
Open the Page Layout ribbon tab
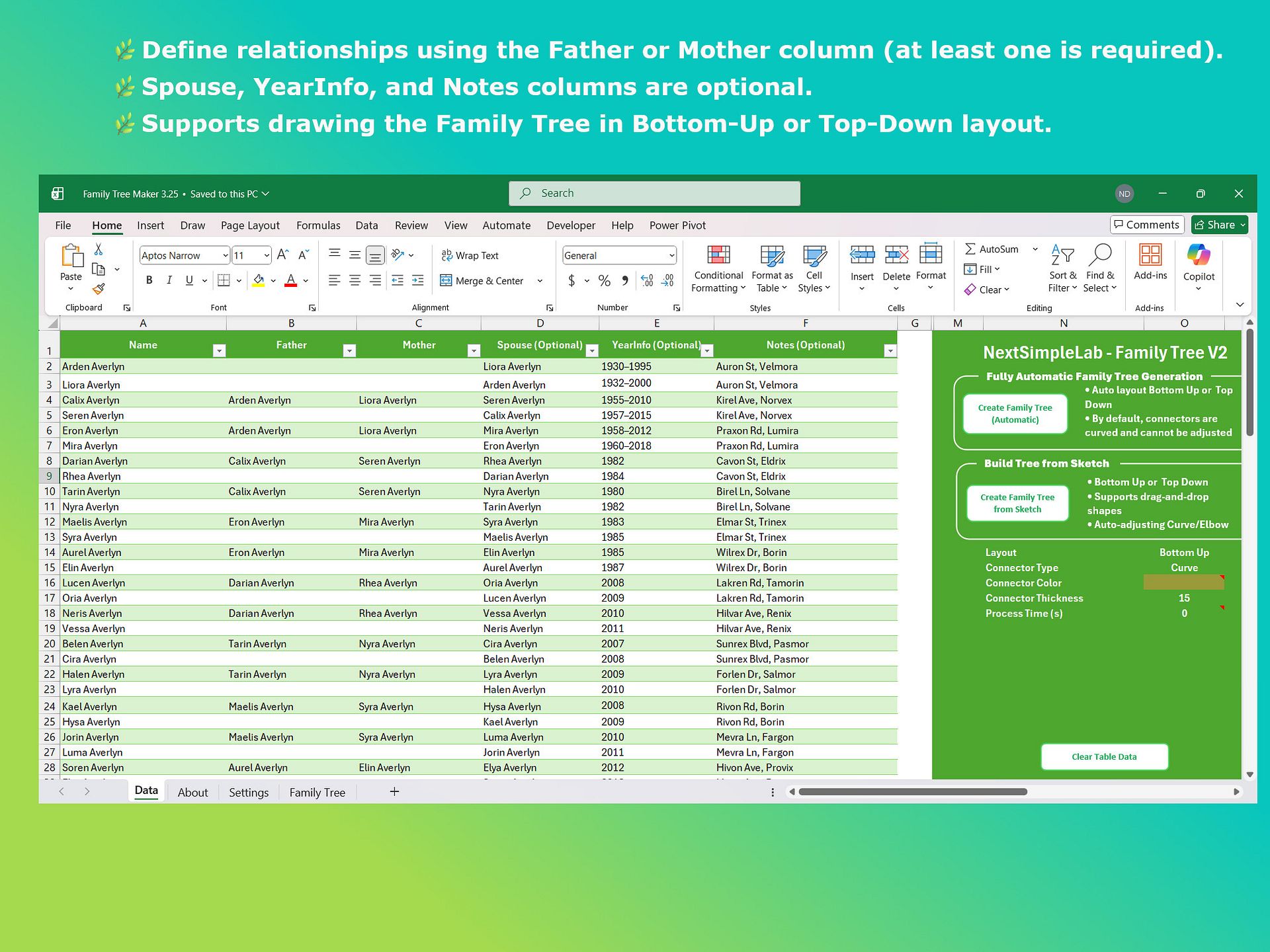click(x=250, y=225)
